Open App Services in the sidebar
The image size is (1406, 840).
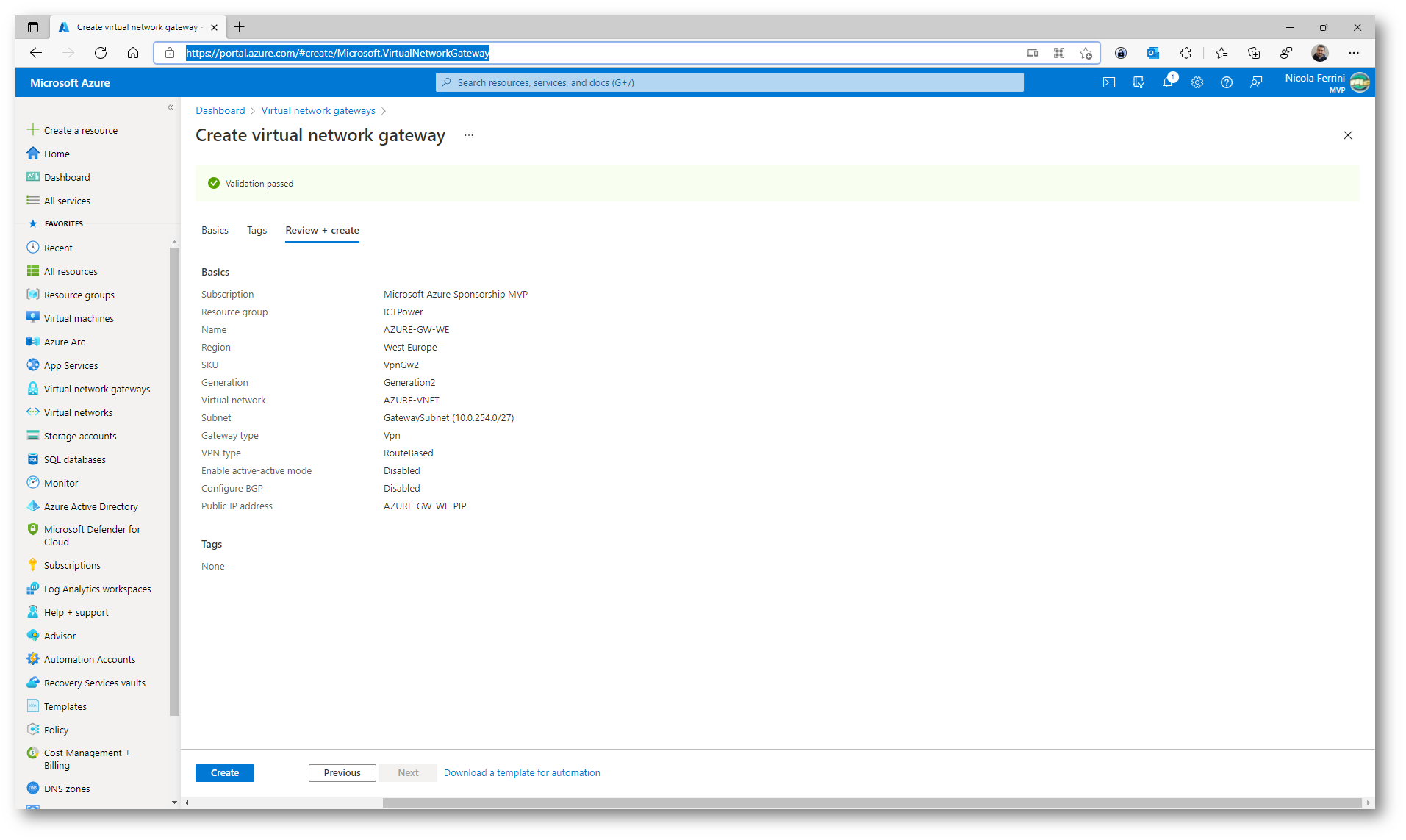[71, 365]
